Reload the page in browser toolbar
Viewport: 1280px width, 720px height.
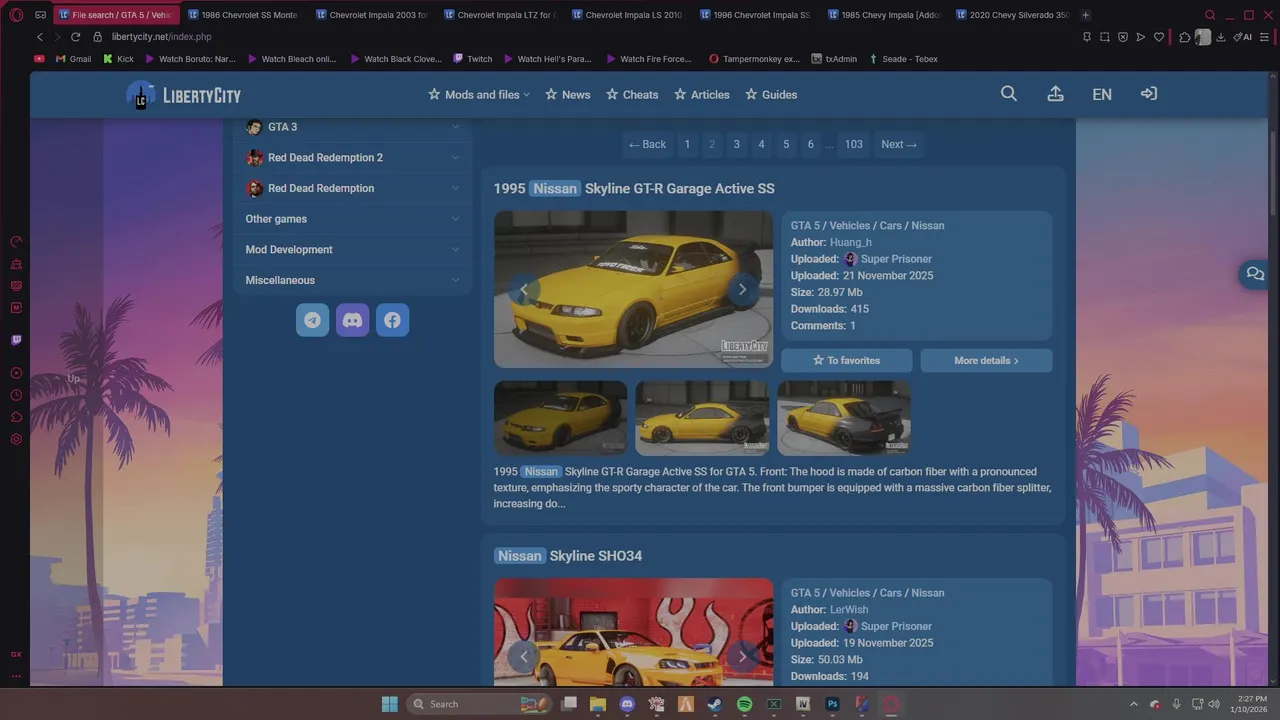(75, 37)
